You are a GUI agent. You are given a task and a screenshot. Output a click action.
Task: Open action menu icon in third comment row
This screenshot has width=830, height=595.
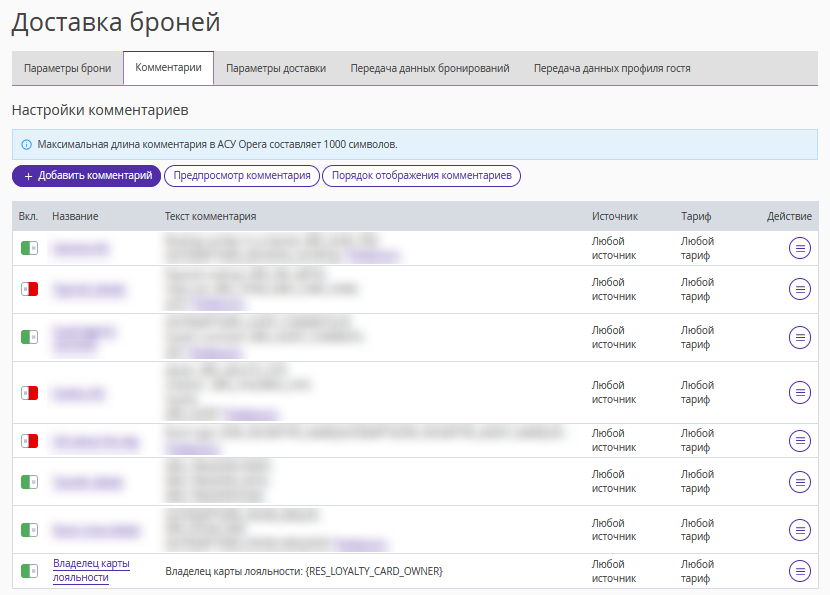coord(799,337)
